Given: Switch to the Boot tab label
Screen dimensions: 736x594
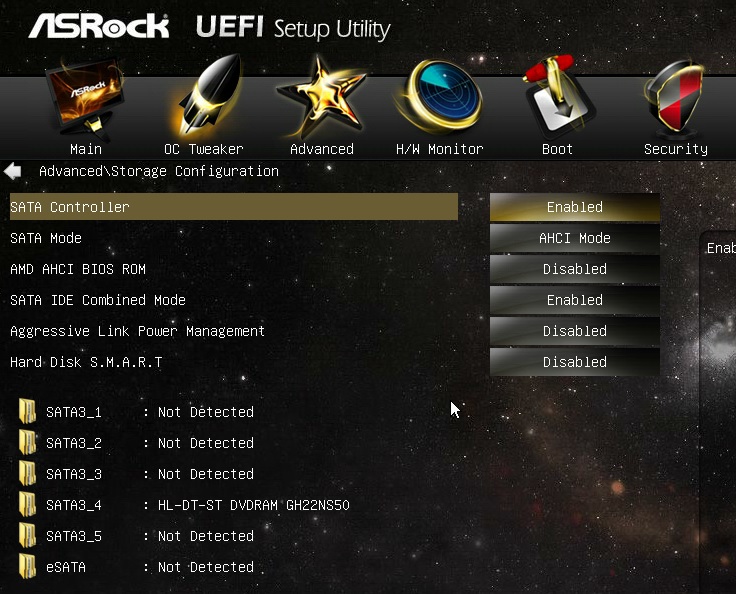Looking at the screenshot, I should 557,149.
